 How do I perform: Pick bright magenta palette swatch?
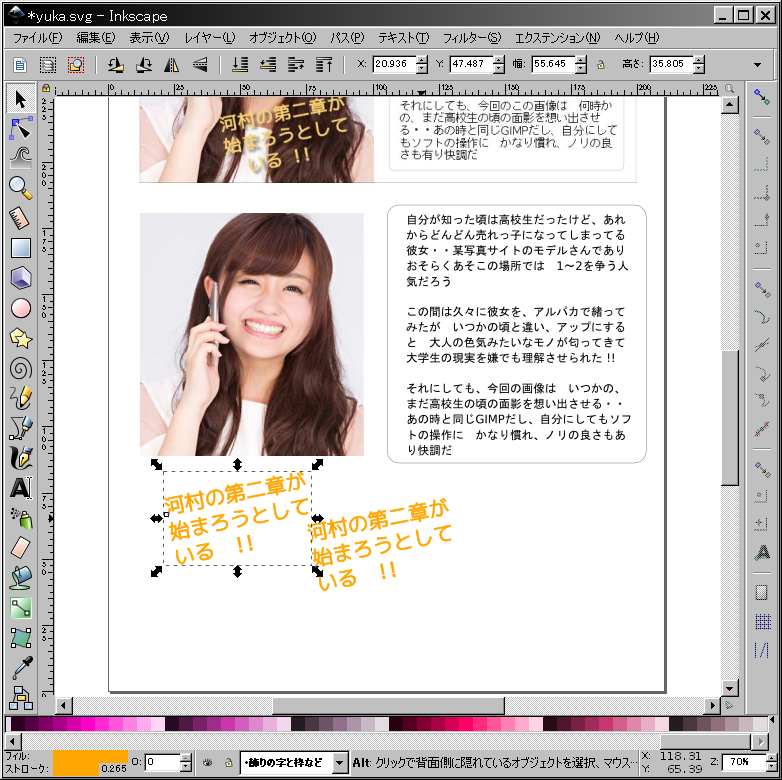(x=88, y=724)
